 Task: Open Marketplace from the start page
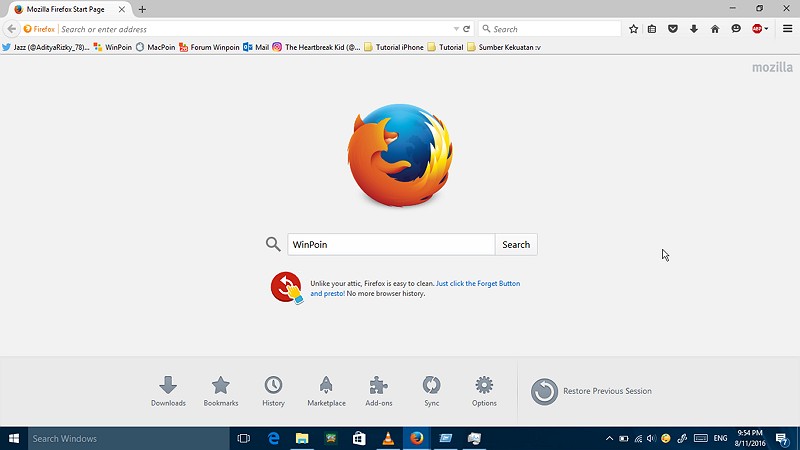pyautogui.click(x=326, y=391)
